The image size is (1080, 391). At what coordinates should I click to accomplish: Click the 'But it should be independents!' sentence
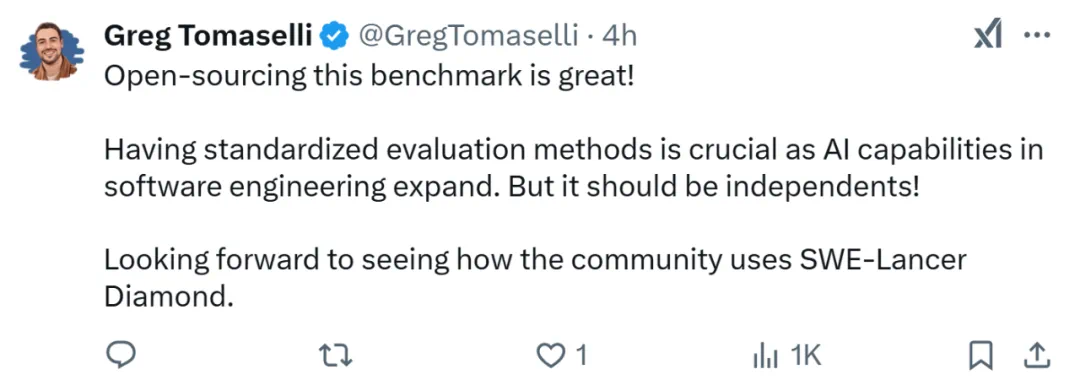(714, 187)
